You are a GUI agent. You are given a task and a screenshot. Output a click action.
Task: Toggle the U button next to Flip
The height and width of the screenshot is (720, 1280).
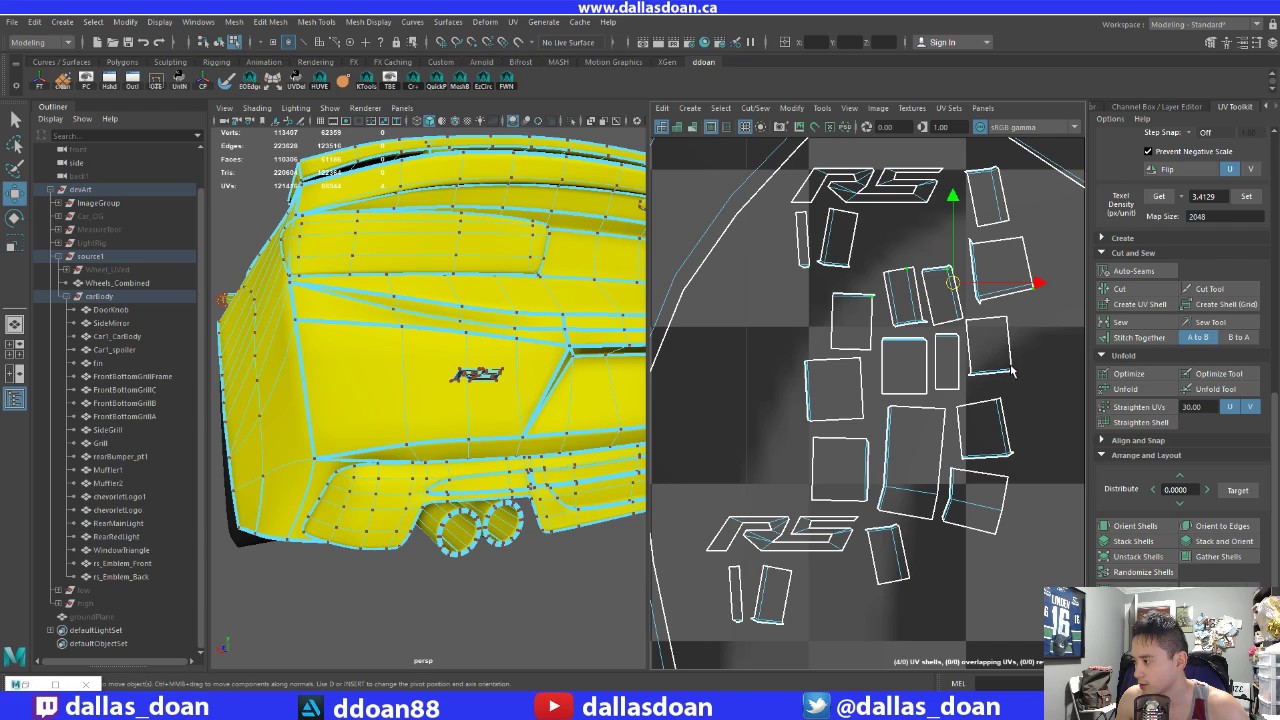click(x=1230, y=169)
